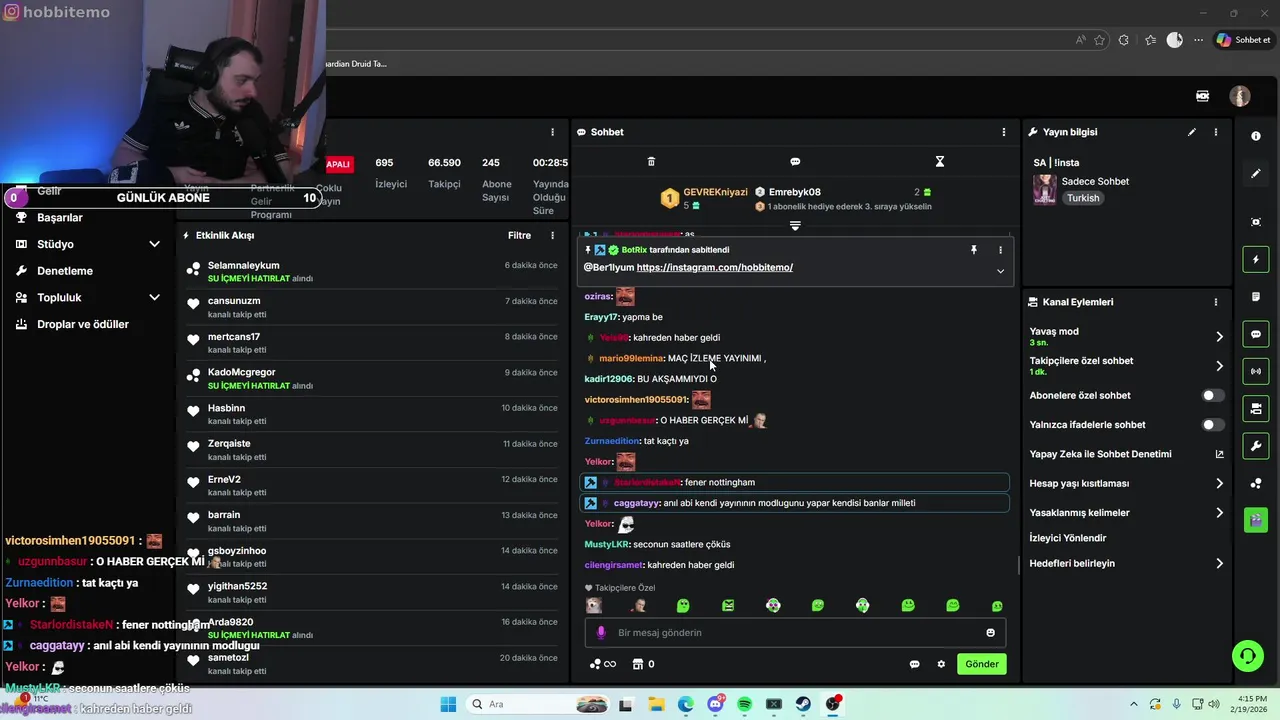Click the Sadece Sohbet category thumbnail
This screenshot has height=720, width=1280.
pyautogui.click(x=1045, y=189)
